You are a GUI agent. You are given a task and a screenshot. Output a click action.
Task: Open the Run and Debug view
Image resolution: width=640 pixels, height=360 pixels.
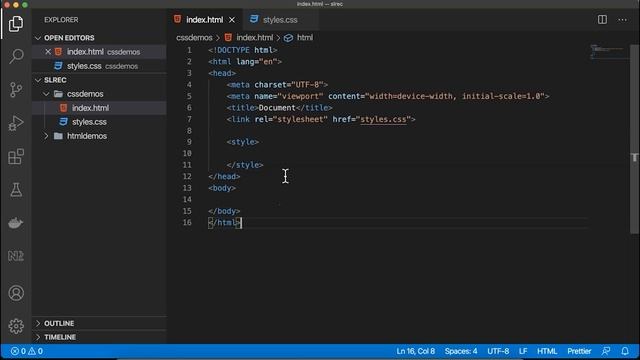coord(16,123)
